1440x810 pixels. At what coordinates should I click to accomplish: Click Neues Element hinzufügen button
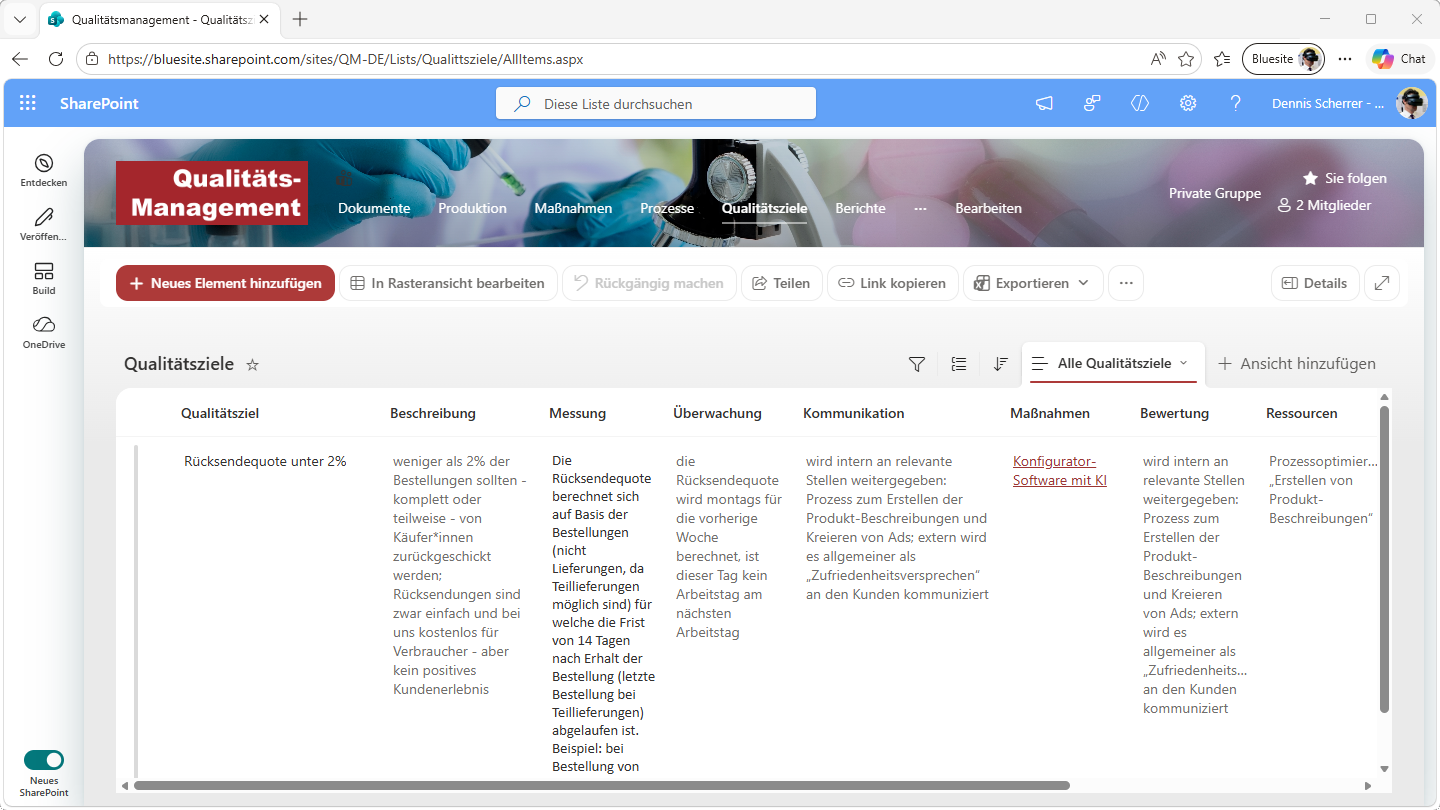click(x=225, y=283)
